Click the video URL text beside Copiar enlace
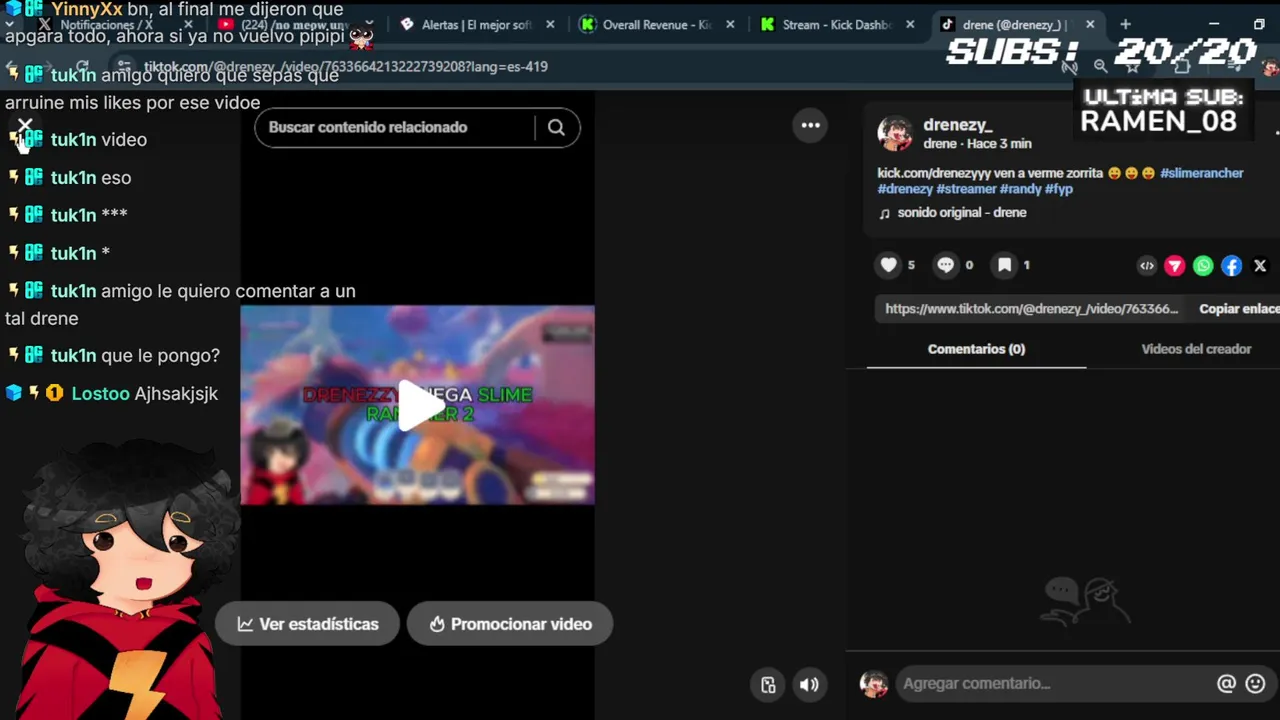 pos(1032,309)
